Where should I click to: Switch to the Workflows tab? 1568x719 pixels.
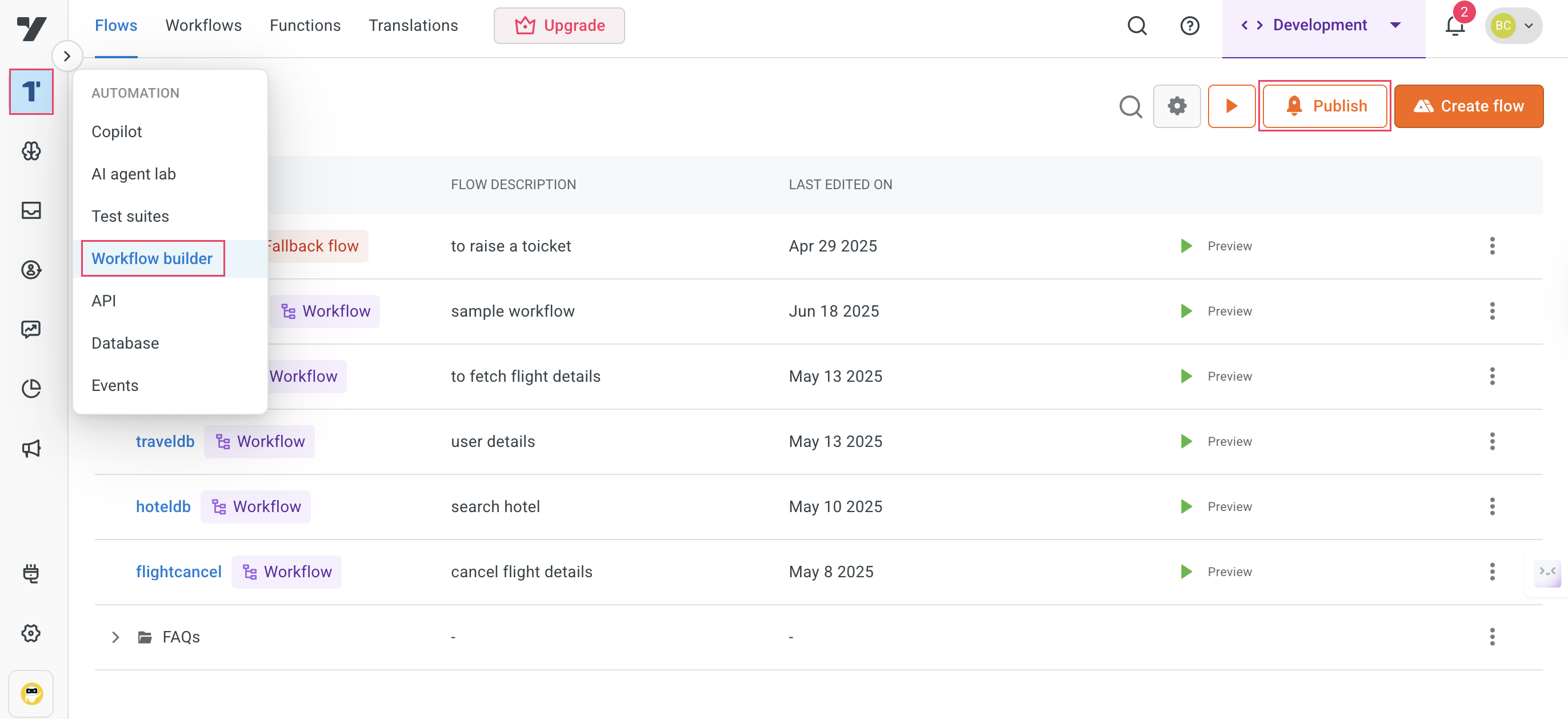203,26
